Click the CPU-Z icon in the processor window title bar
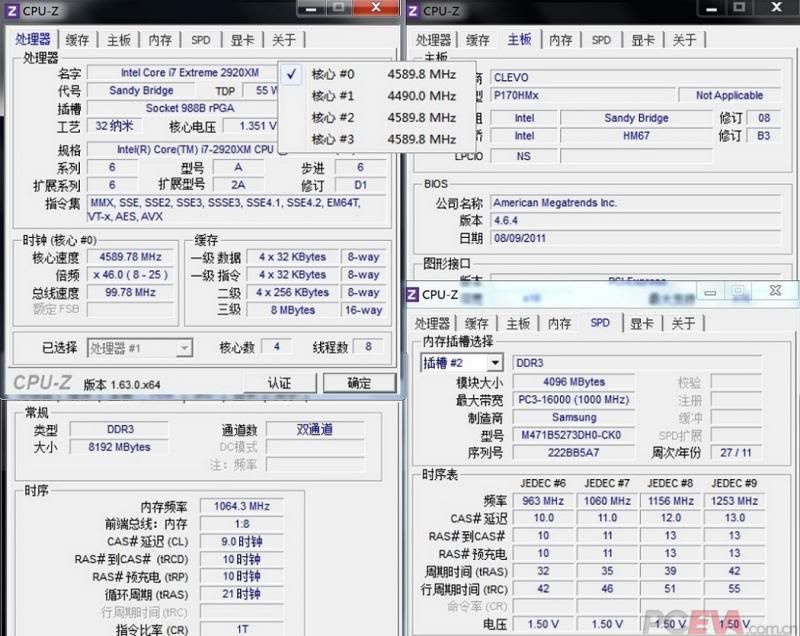The height and width of the screenshot is (636, 800). (x=11, y=11)
